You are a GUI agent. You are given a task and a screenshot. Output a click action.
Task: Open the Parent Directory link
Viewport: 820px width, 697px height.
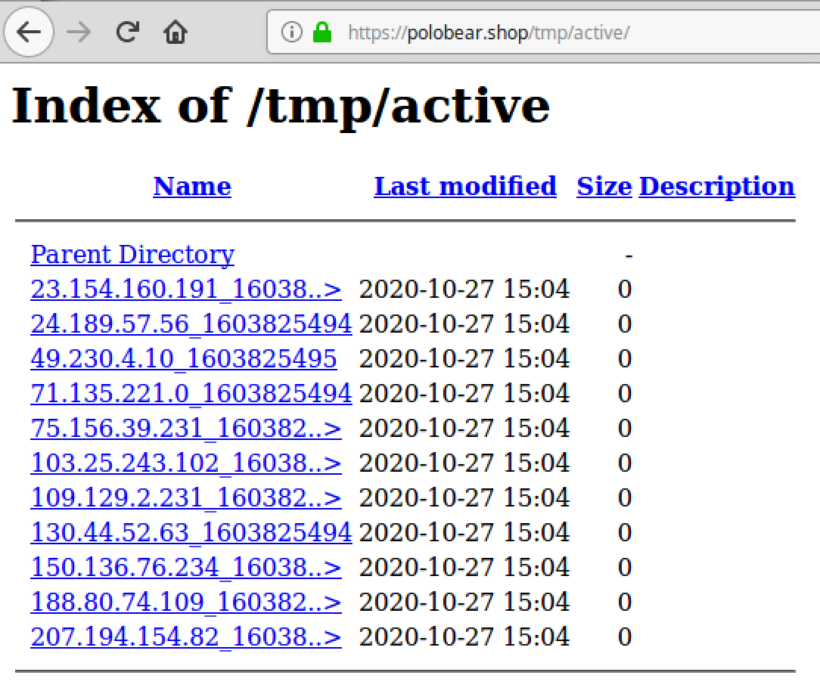[131, 254]
